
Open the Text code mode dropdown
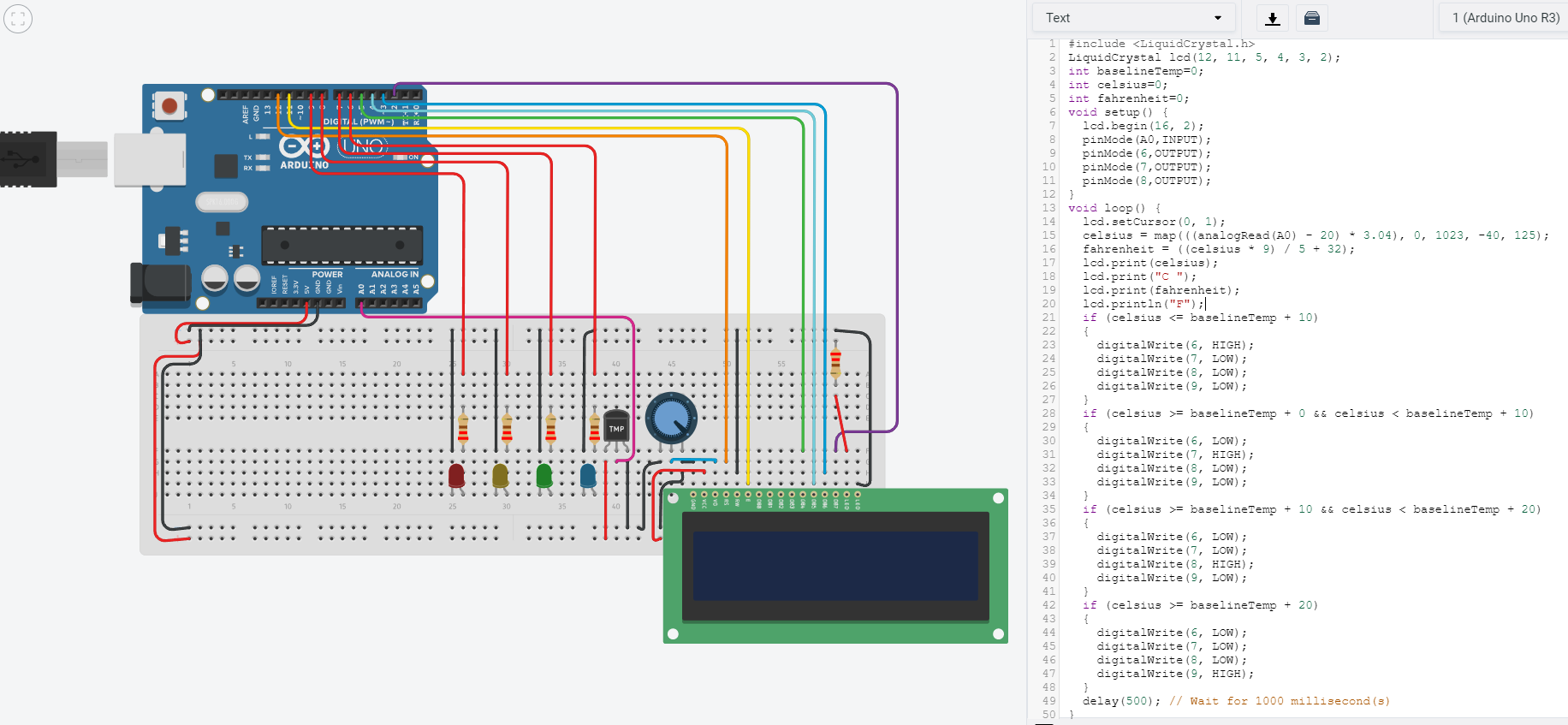pyautogui.click(x=1133, y=18)
